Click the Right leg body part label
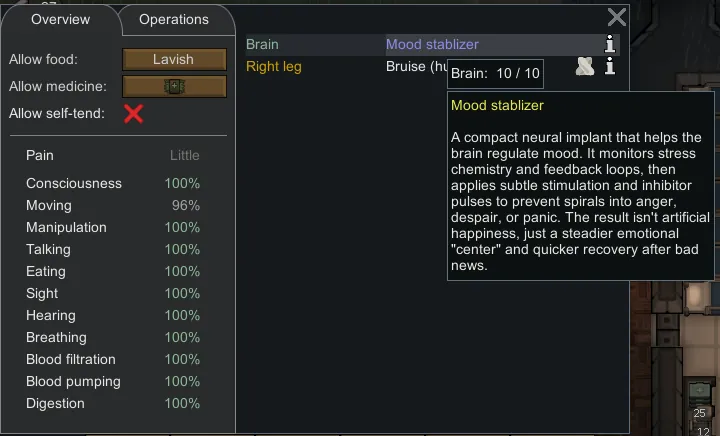Image resolution: width=720 pixels, height=436 pixels. (x=274, y=67)
